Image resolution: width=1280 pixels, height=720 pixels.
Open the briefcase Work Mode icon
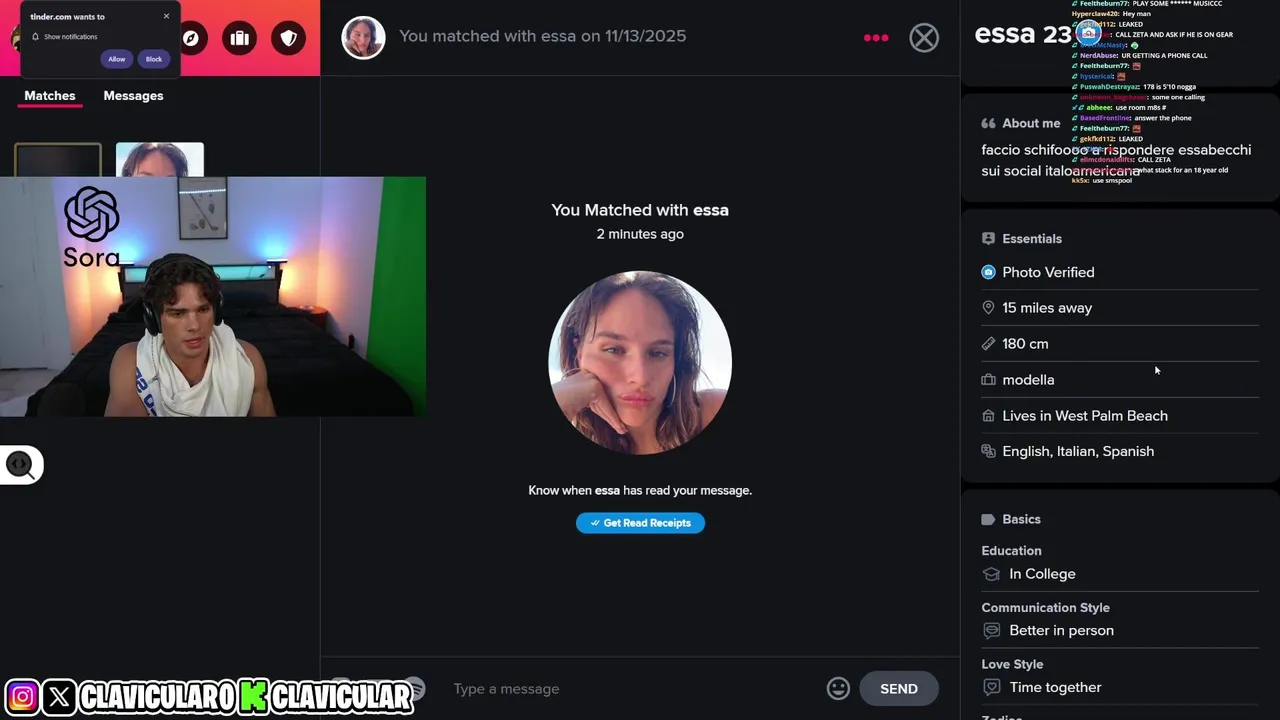(239, 38)
